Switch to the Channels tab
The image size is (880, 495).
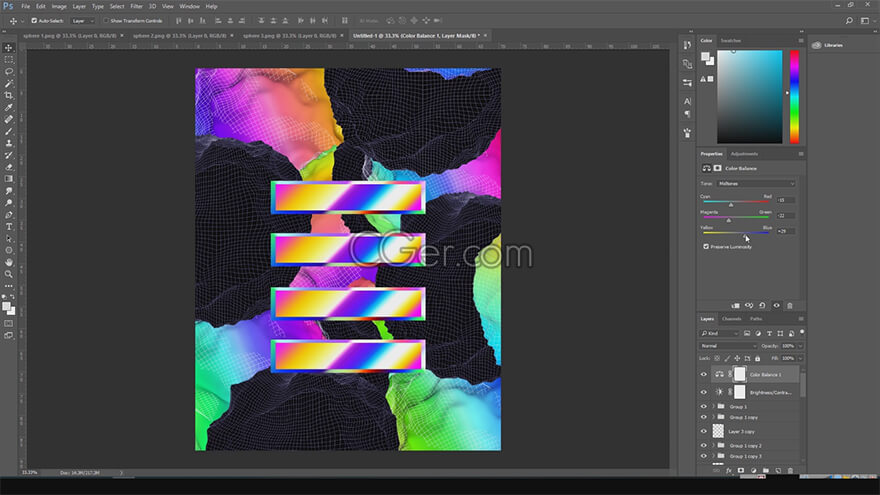pyautogui.click(x=731, y=319)
